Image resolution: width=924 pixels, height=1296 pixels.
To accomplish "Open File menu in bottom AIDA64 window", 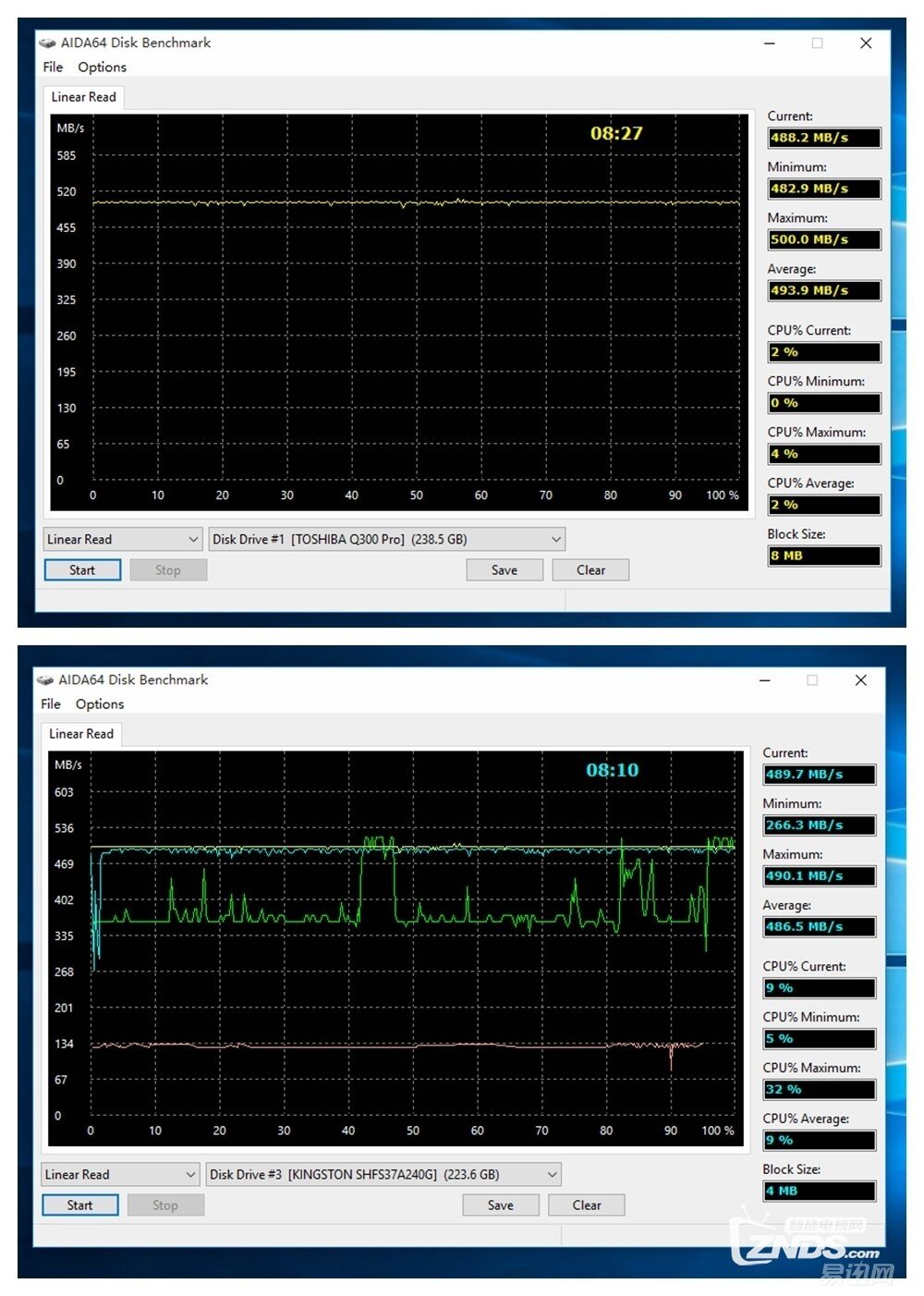I will point(51,703).
